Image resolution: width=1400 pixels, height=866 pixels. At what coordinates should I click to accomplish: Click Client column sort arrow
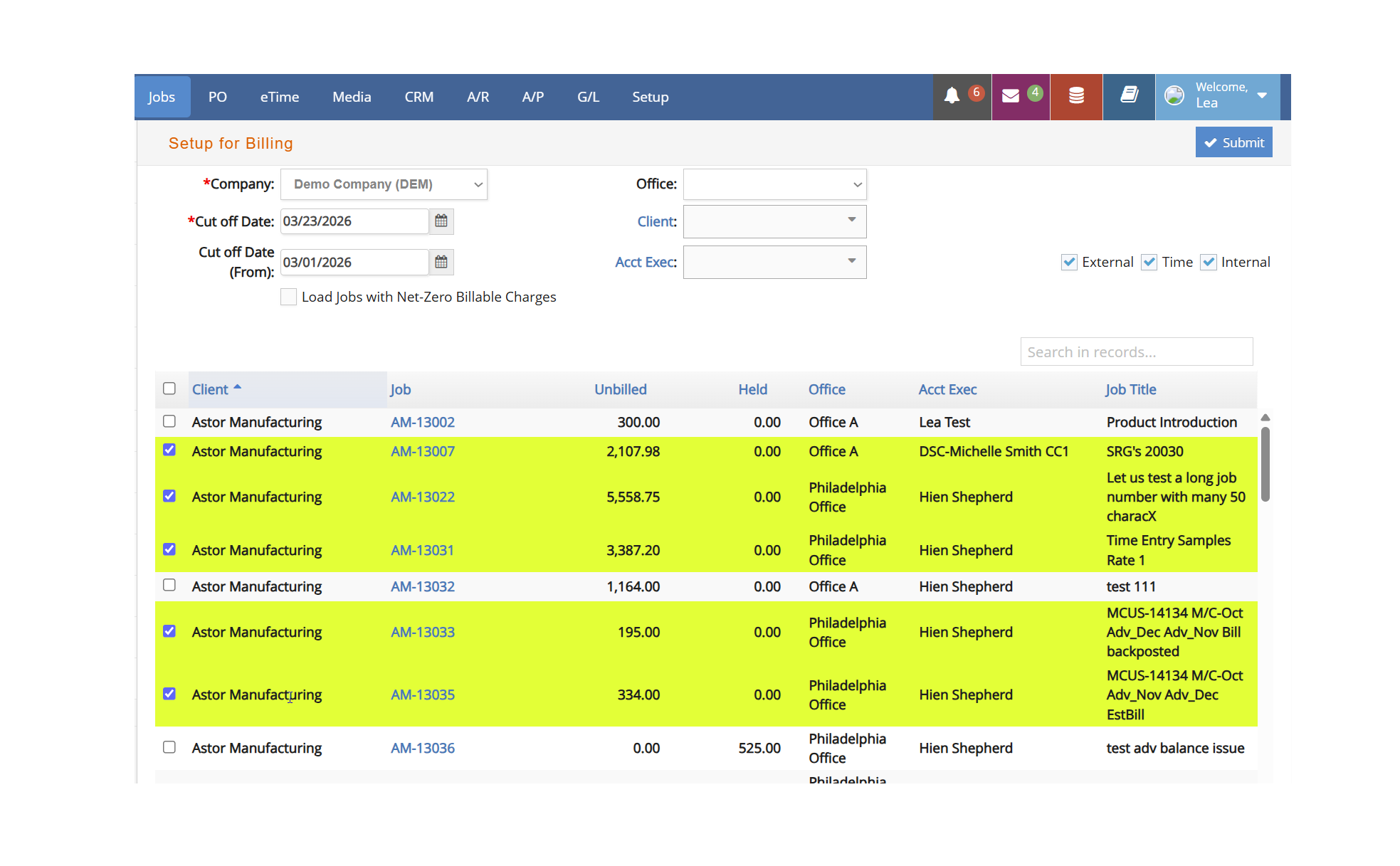238,387
